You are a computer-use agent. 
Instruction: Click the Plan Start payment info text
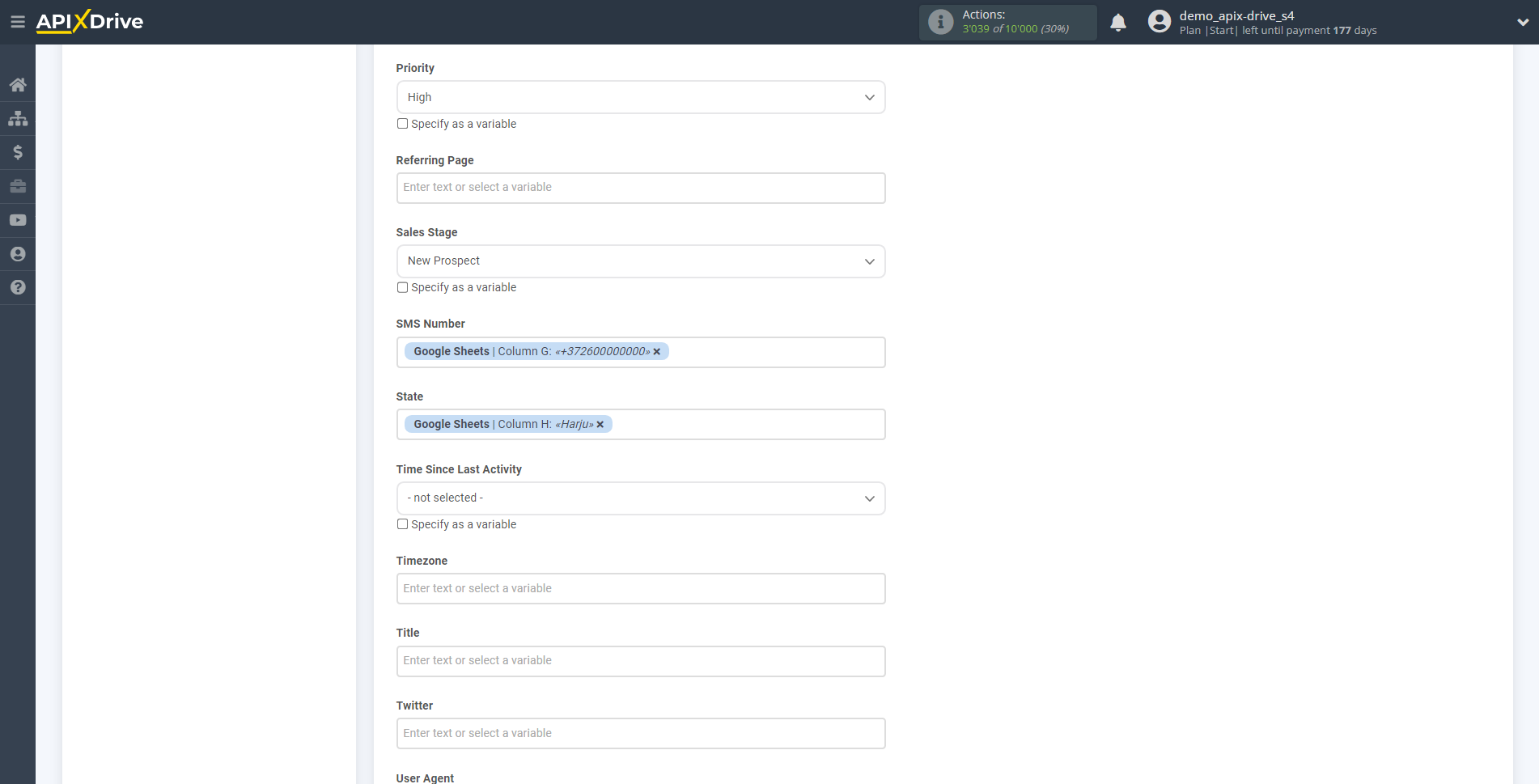1278,31
